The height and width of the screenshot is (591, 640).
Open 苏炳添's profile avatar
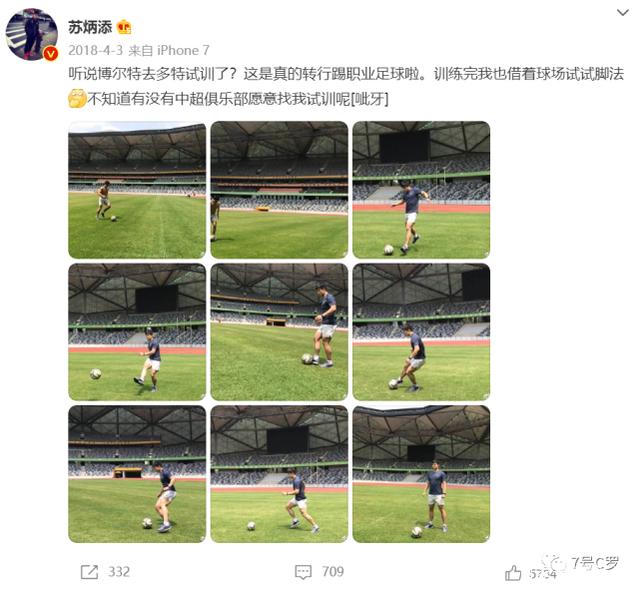tap(31, 34)
